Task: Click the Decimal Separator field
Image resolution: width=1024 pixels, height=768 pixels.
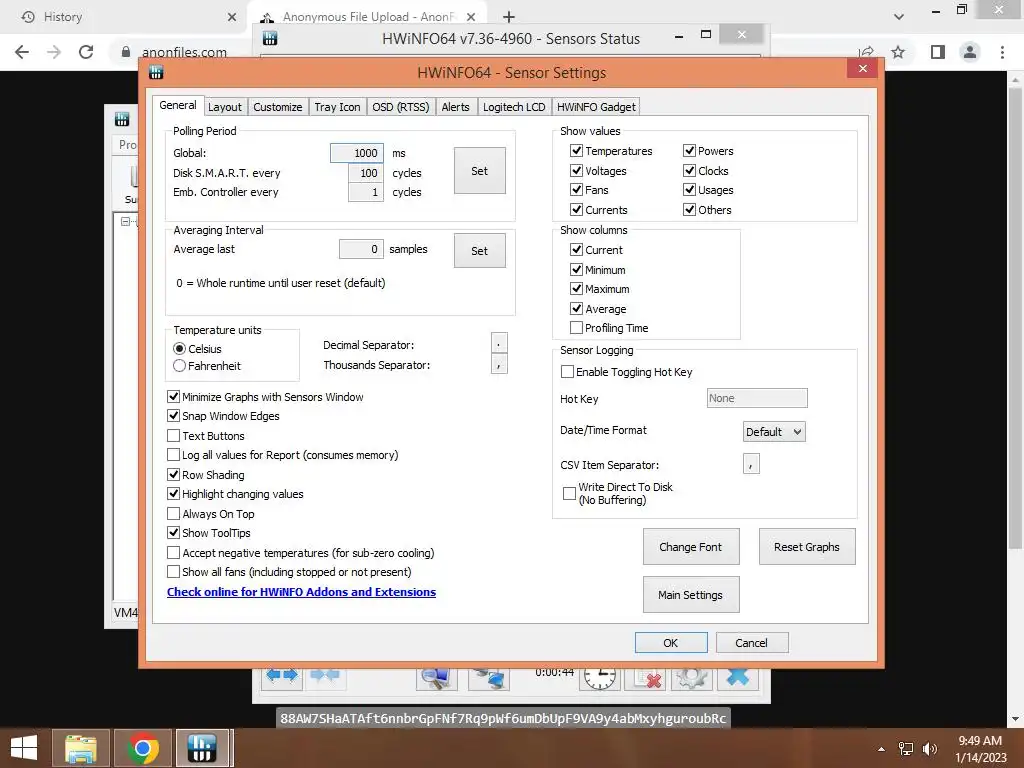Action: click(499, 344)
